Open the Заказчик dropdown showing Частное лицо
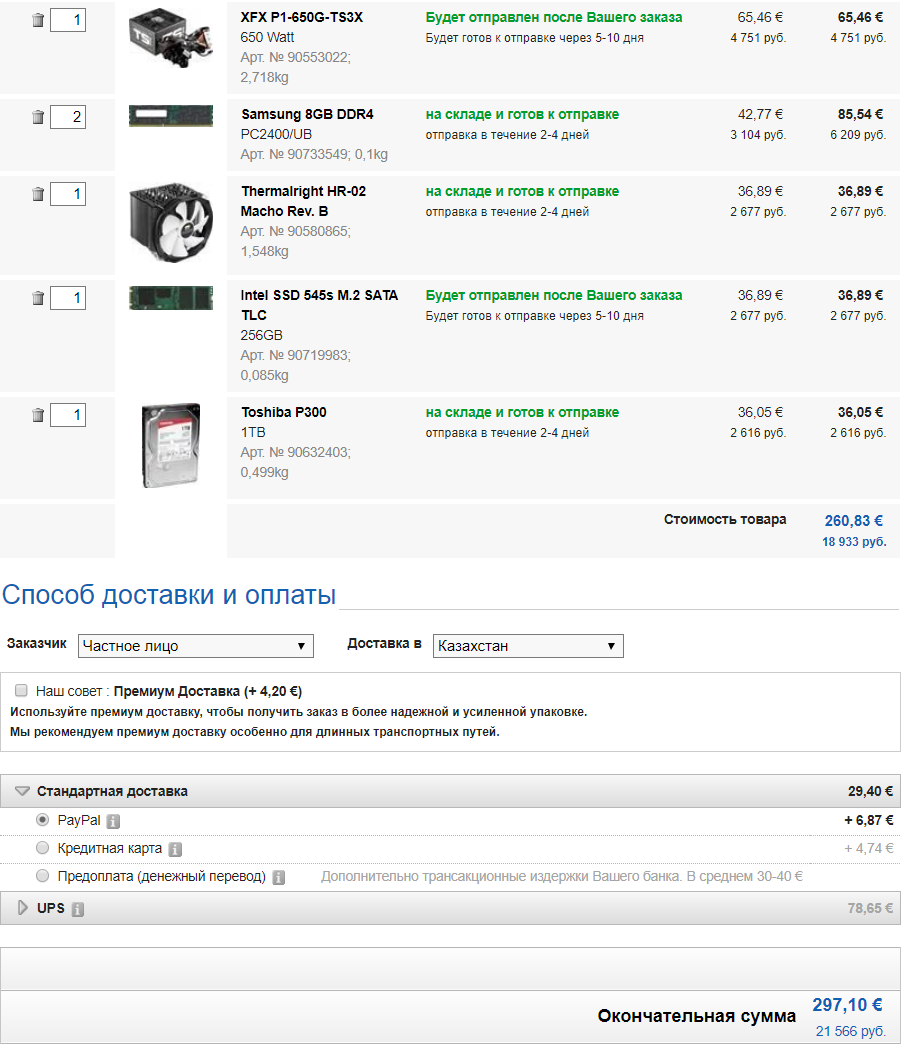This screenshot has height=1045, width=902. (196, 646)
